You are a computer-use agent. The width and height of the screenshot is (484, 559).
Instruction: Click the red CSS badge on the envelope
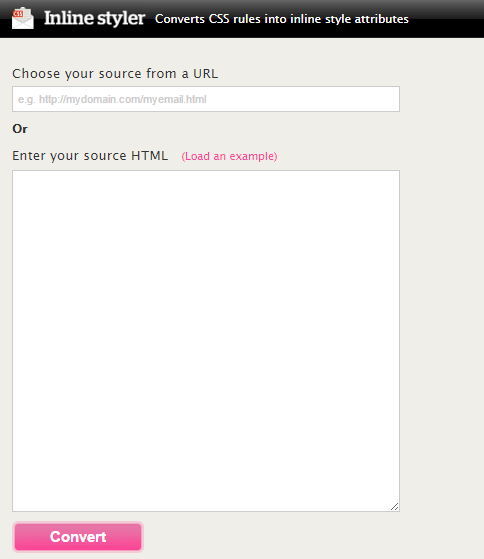18,14
